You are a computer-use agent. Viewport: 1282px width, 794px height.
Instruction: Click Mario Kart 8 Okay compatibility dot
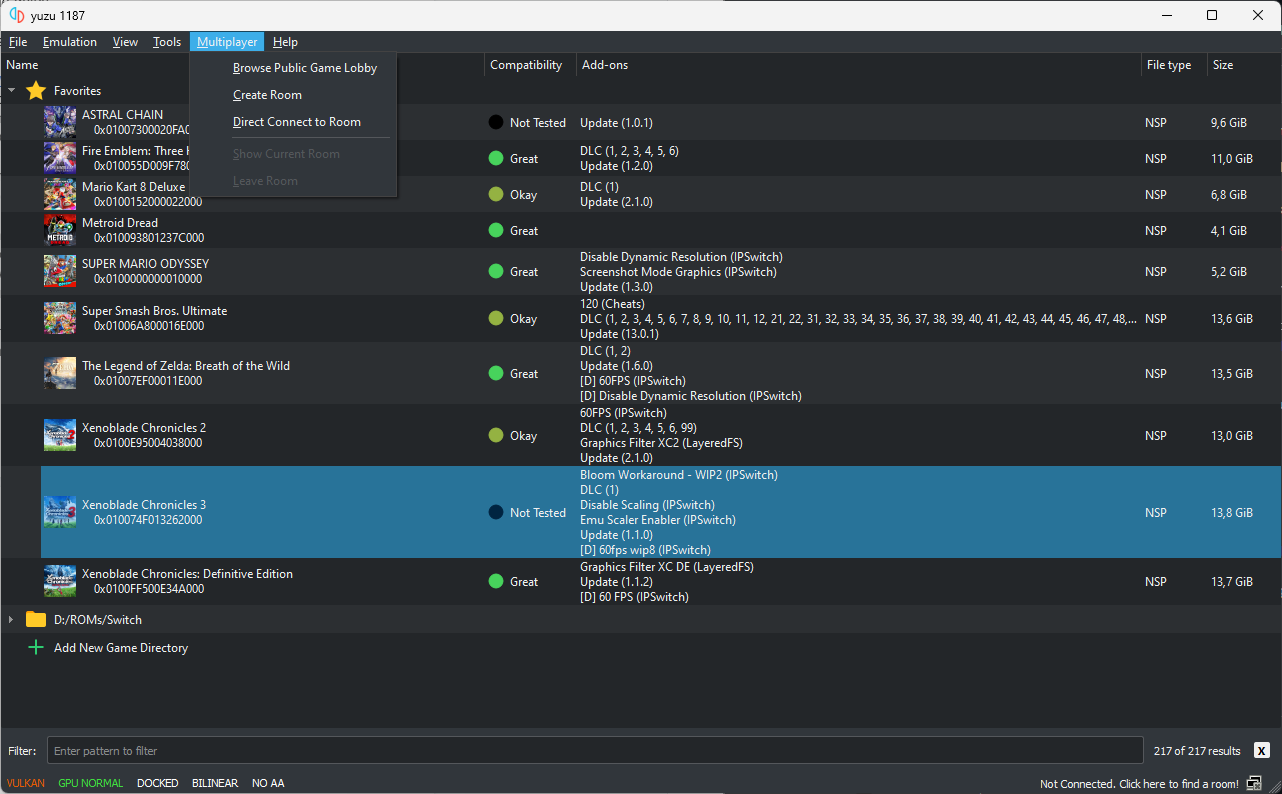496,194
